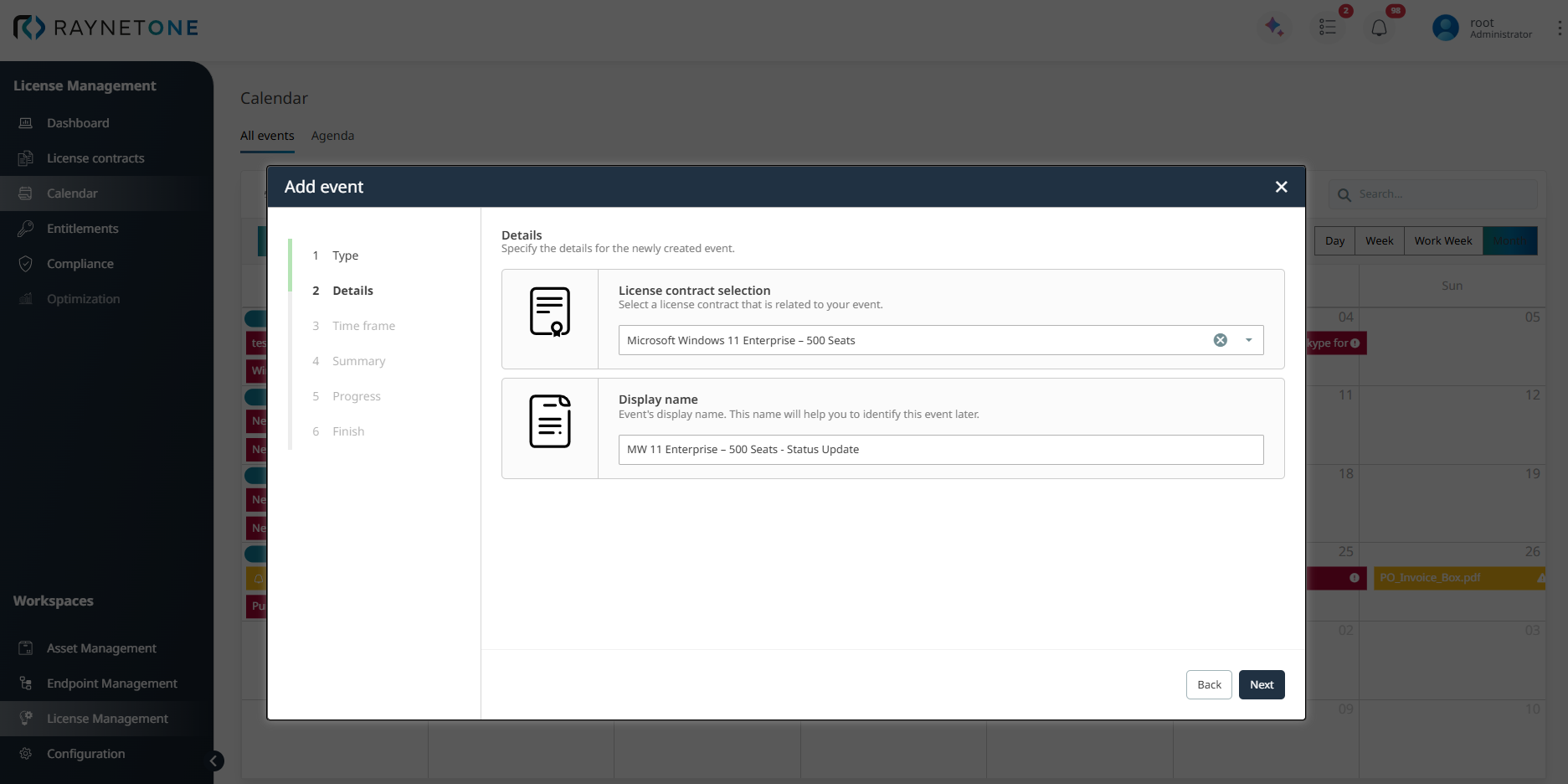This screenshot has height=784, width=1568.
Task: Open the PO_Invoice_Box.pdf calendar event
Action: pyautogui.click(x=1459, y=578)
